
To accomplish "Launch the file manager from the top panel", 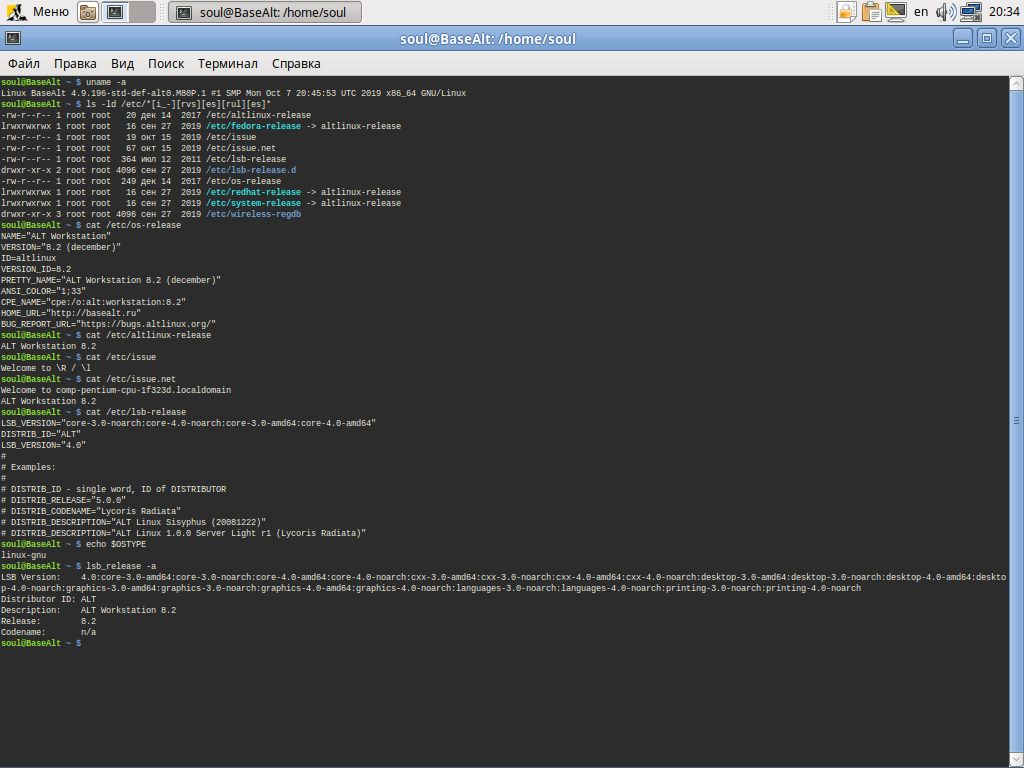I will click(x=88, y=12).
